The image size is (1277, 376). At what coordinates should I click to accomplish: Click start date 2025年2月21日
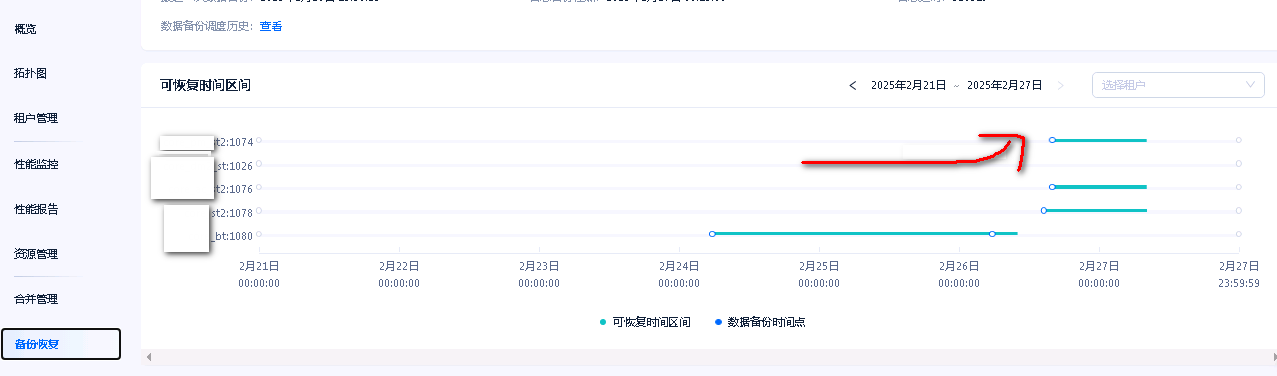908,86
